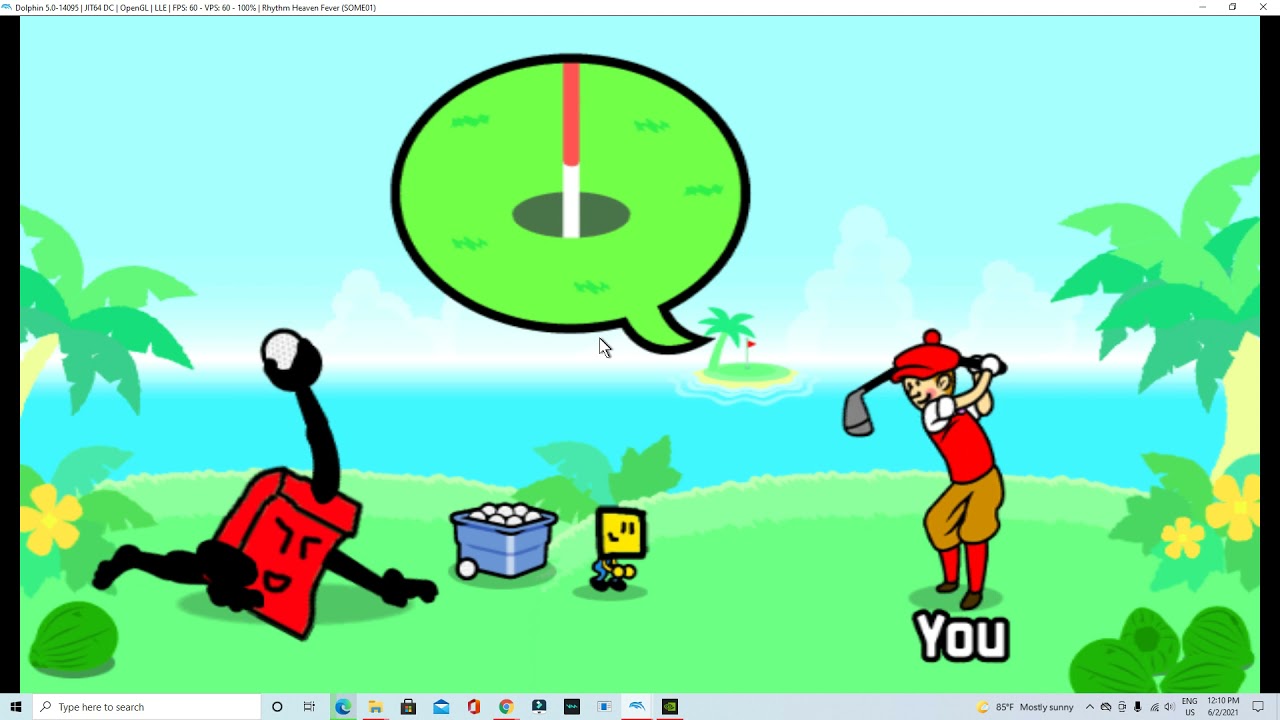This screenshot has width=1280, height=720.
Task: Click the golf hole in the speech bubble
Action: pyautogui.click(x=571, y=214)
